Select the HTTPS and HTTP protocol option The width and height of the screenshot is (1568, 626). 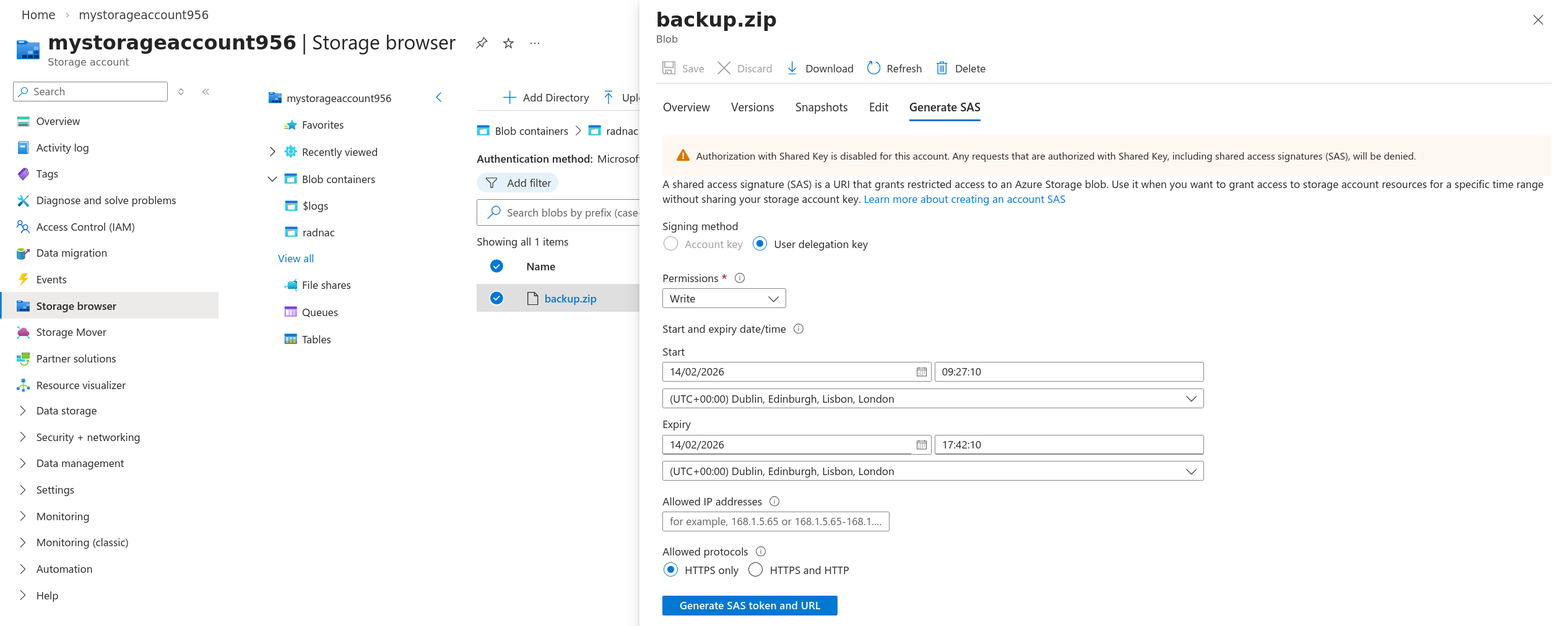pyautogui.click(x=756, y=570)
